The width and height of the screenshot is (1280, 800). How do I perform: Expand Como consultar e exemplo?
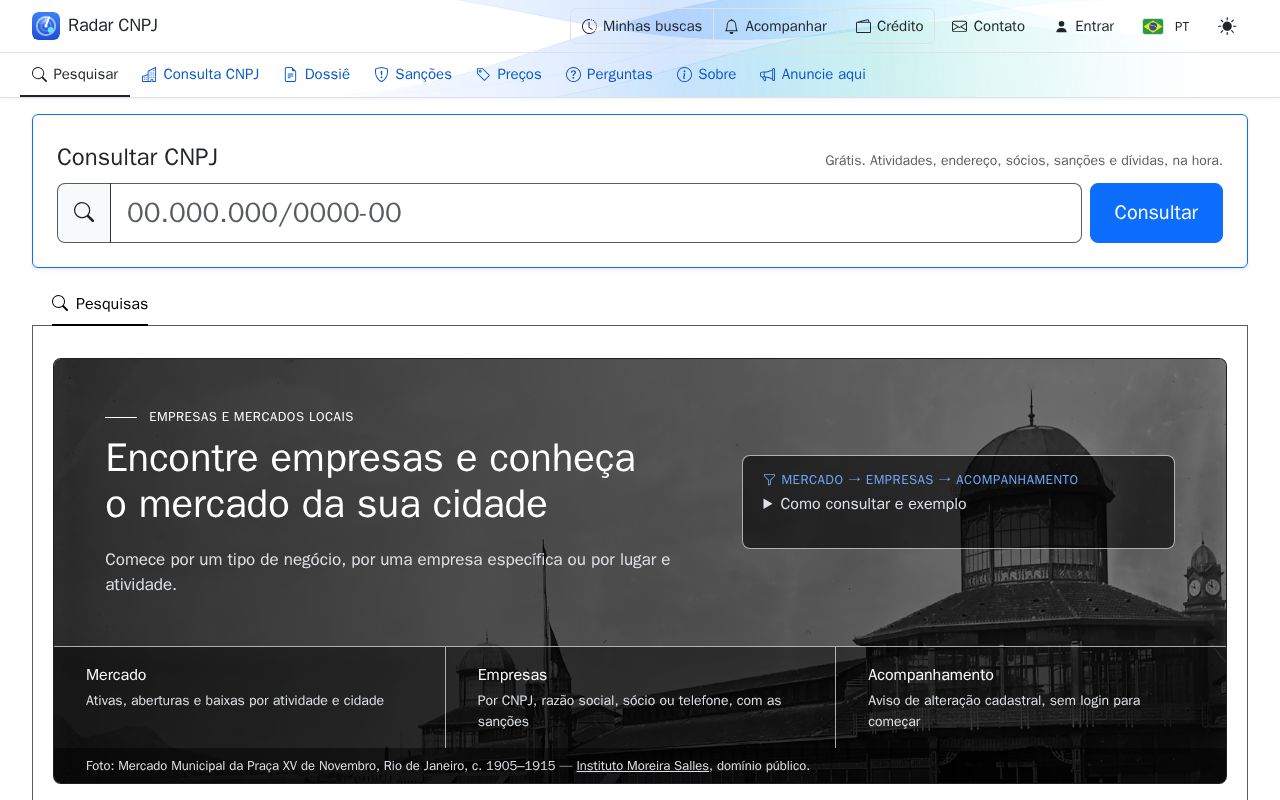pos(865,504)
